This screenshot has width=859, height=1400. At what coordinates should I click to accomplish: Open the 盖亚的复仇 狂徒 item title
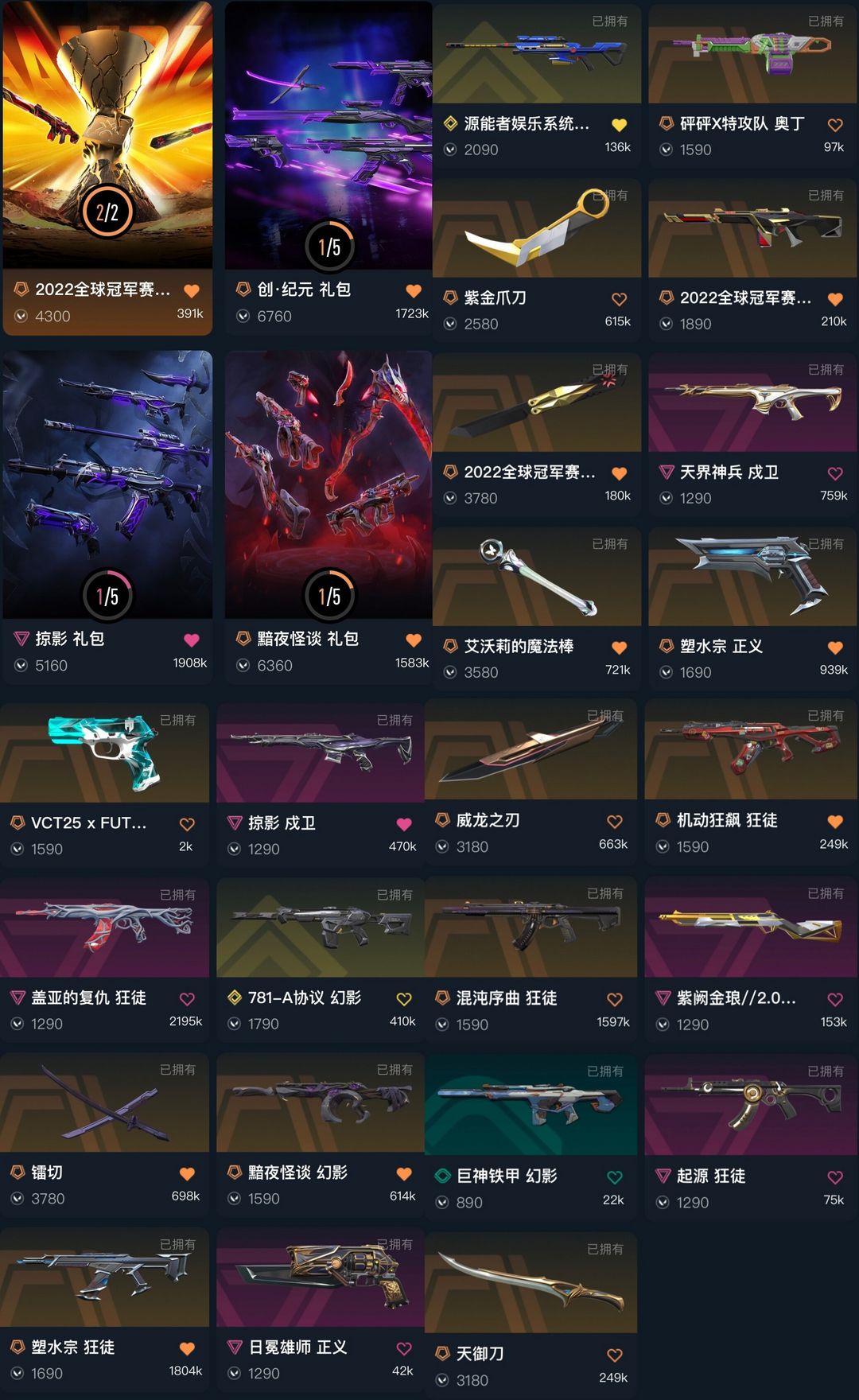tap(88, 997)
